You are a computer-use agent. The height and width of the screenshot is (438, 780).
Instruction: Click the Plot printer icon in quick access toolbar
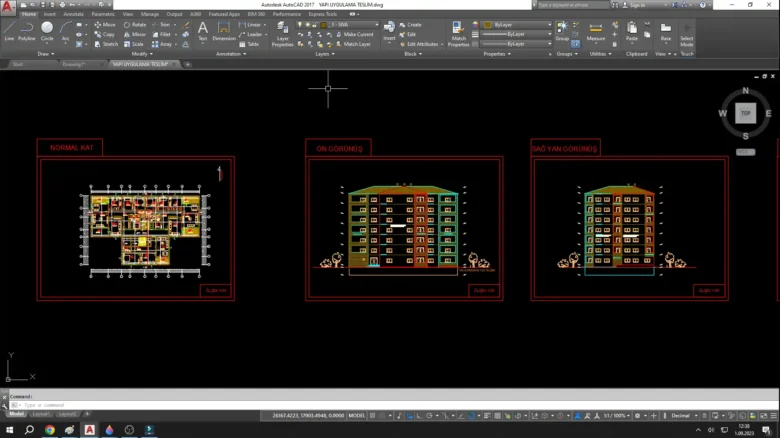[62, 4]
